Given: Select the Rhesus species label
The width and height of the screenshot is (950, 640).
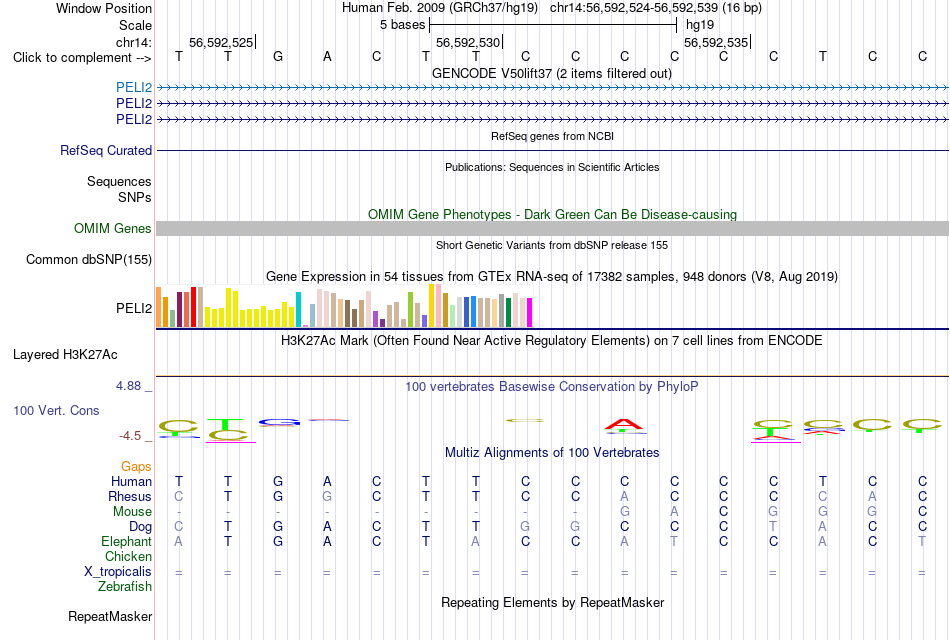Looking at the screenshot, I should pos(130,496).
